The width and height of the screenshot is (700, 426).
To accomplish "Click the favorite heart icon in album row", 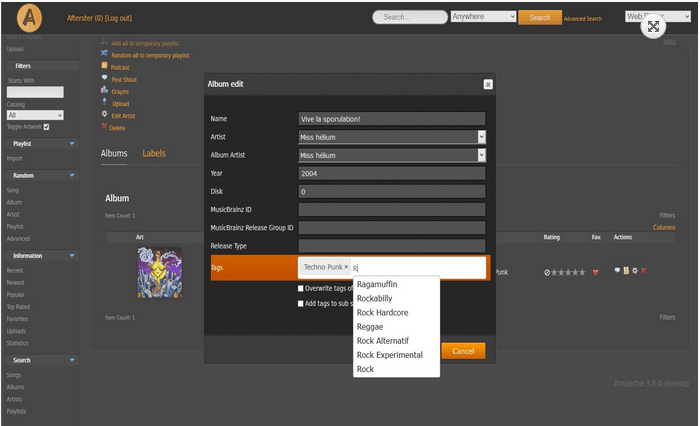I will pos(596,271).
